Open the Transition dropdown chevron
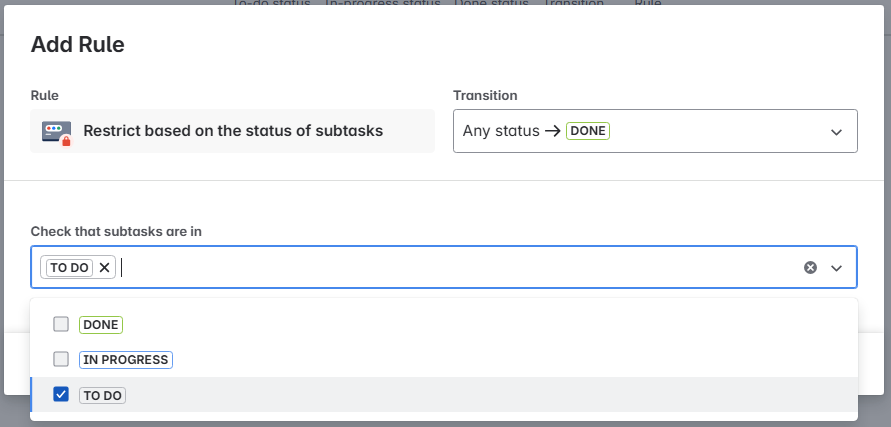891x427 pixels. coord(836,132)
